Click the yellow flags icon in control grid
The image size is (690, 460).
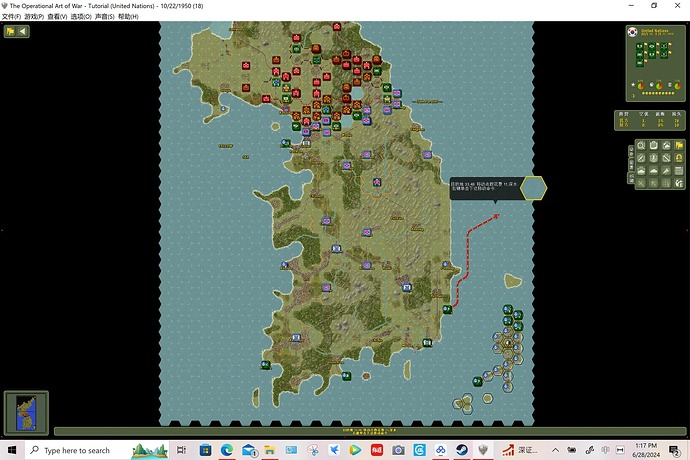click(x=679, y=145)
